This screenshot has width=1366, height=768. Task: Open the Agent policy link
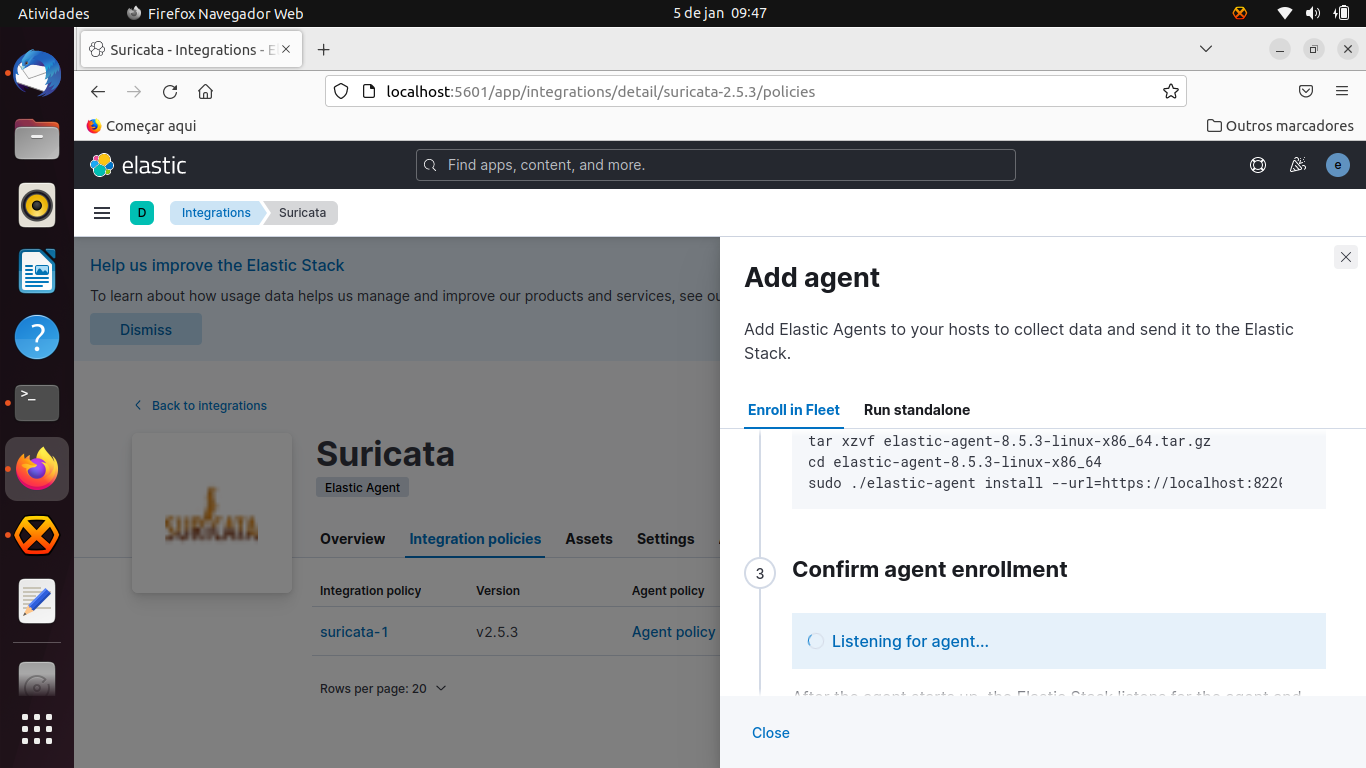674,632
